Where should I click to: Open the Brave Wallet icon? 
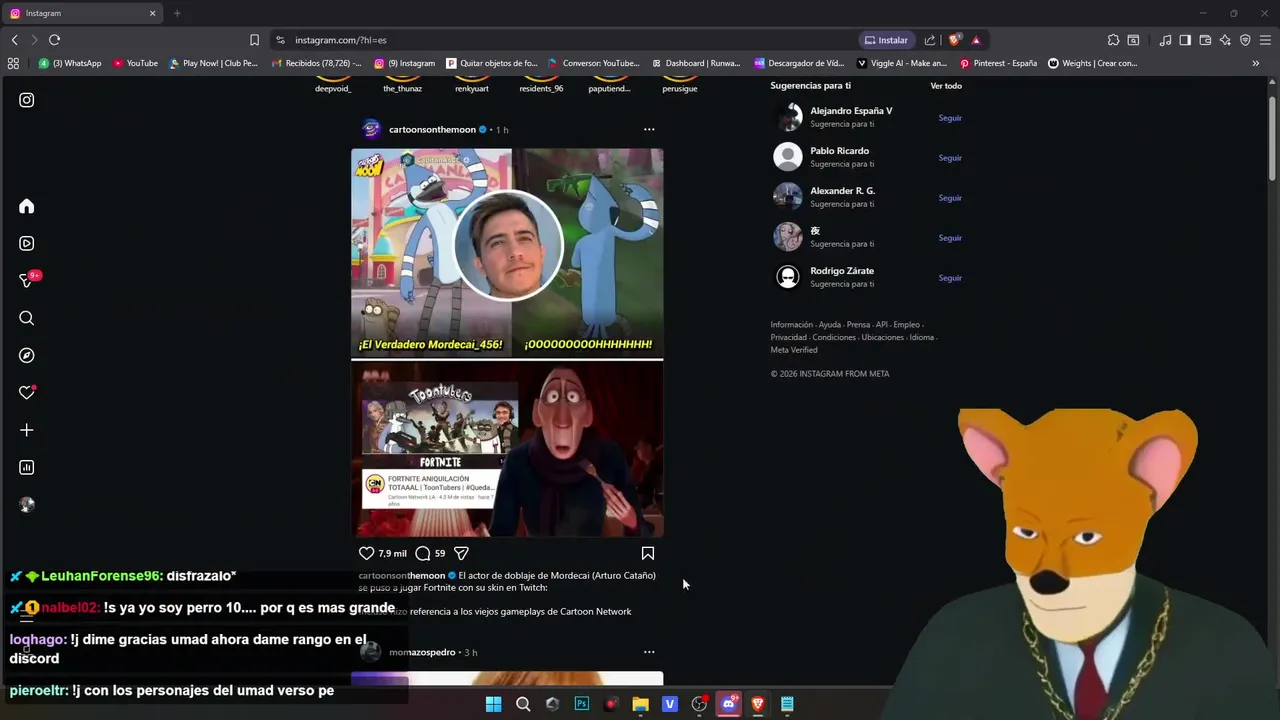pyautogui.click(x=1205, y=40)
